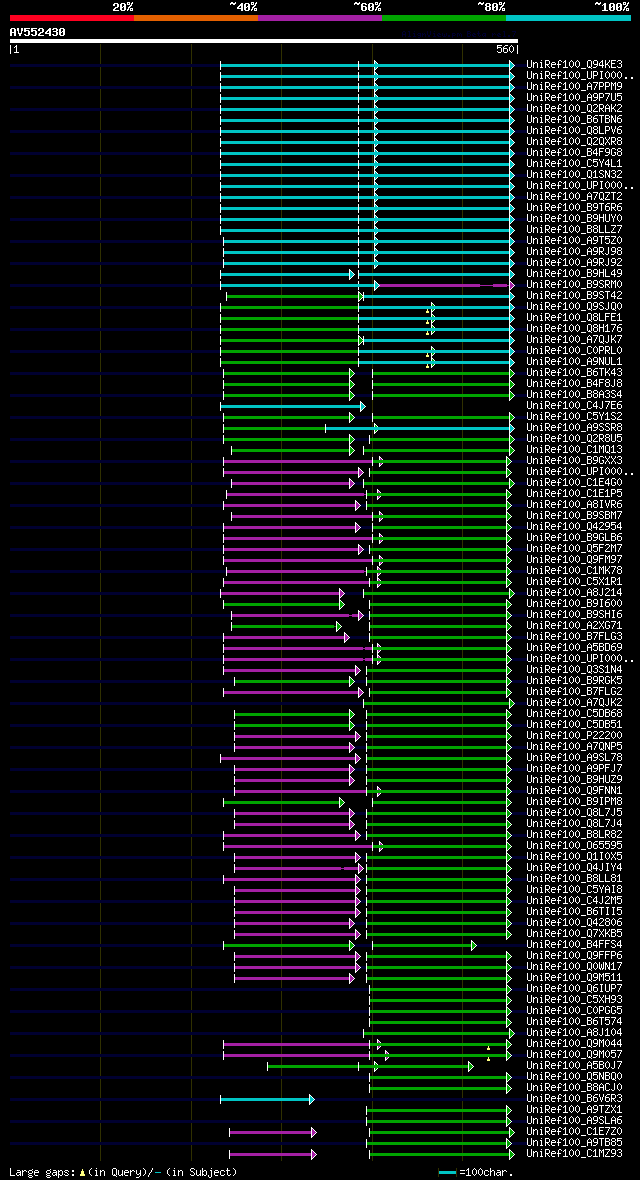Open hit UniRef100_A7QJK7
Screen dimensions: 640x1180
[574, 339]
